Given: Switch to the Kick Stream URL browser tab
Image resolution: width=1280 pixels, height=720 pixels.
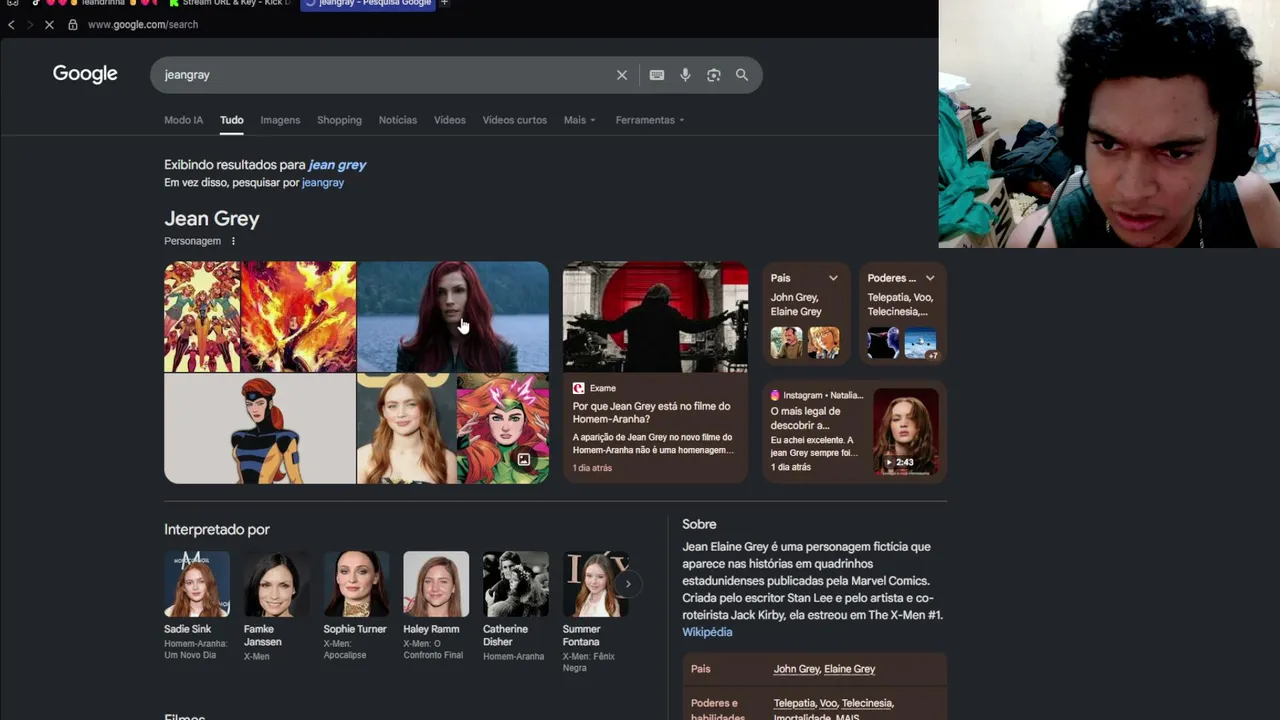Looking at the screenshot, I should click(230, 3).
